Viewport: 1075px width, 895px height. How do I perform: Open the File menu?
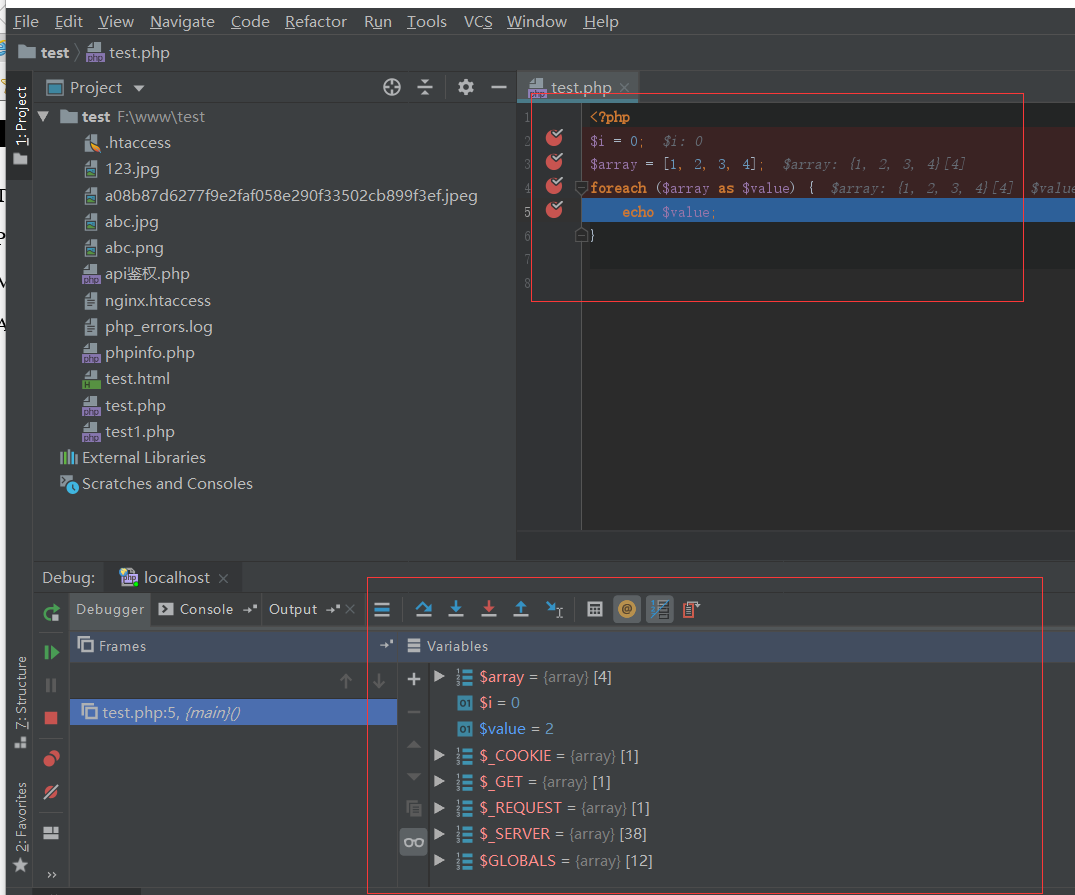tap(26, 22)
